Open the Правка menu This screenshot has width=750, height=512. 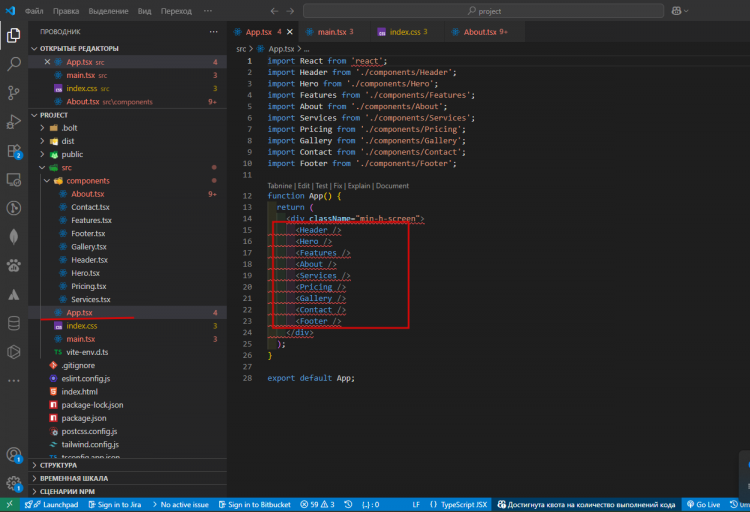(x=66, y=11)
